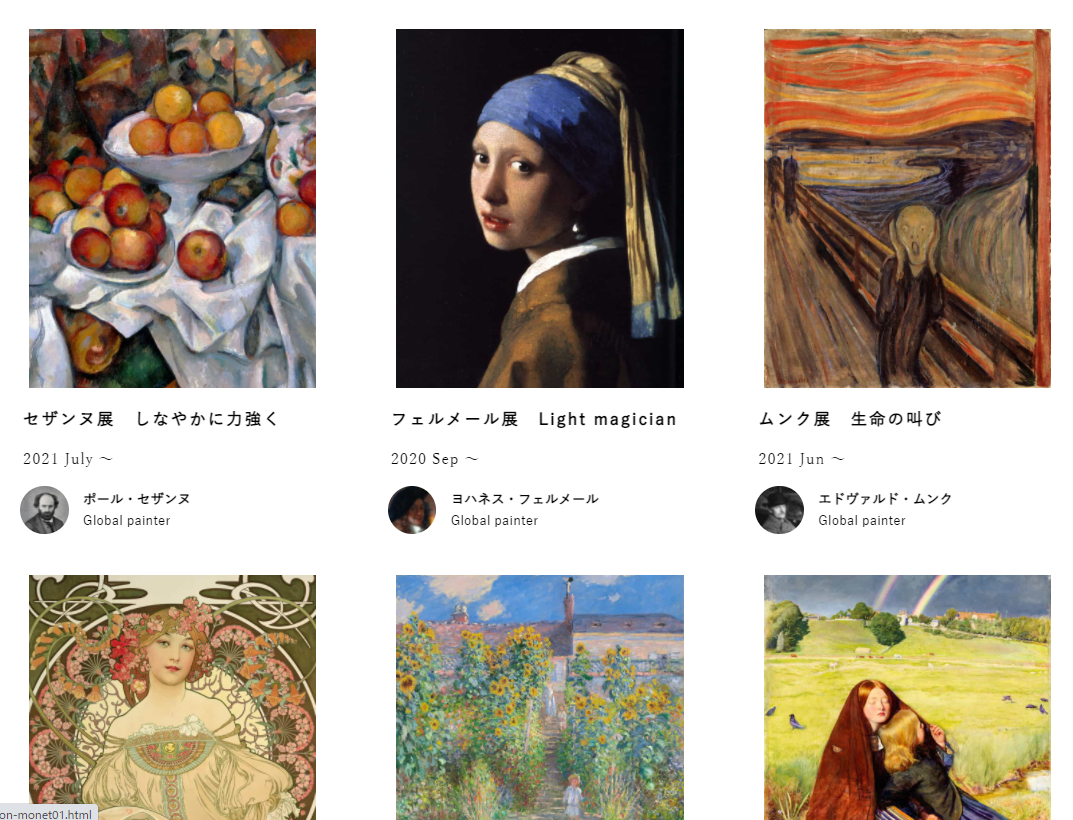1073x820 pixels.
Task: Open title セザンヌ展 しなやかに力強く
Action: click(151, 419)
